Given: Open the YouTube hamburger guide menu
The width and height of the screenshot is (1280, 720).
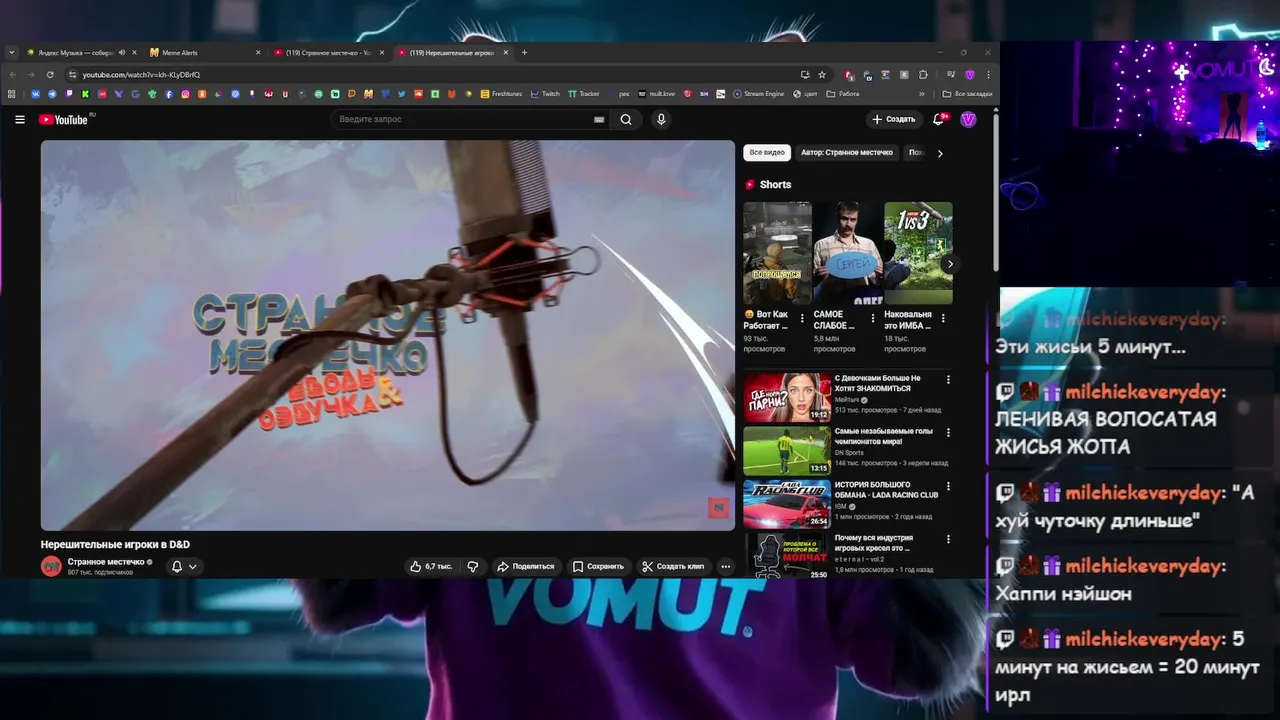Looking at the screenshot, I should tap(19, 119).
